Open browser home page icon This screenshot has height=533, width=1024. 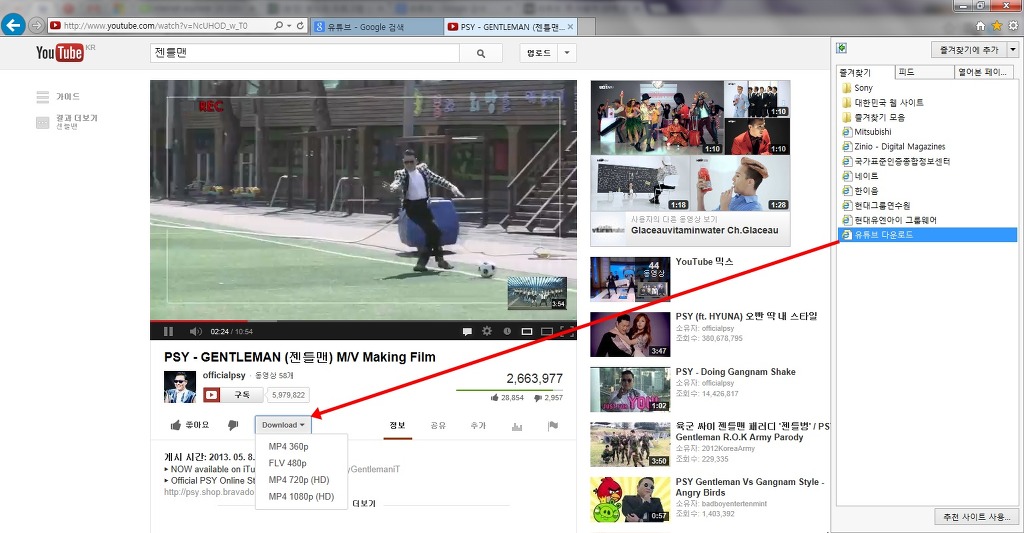pos(980,26)
